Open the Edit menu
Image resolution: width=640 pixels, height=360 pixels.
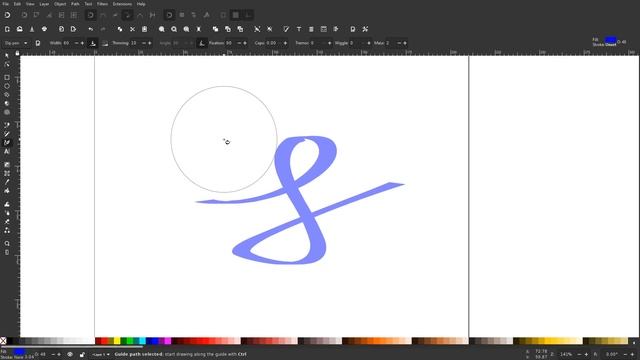click(x=17, y=4)
